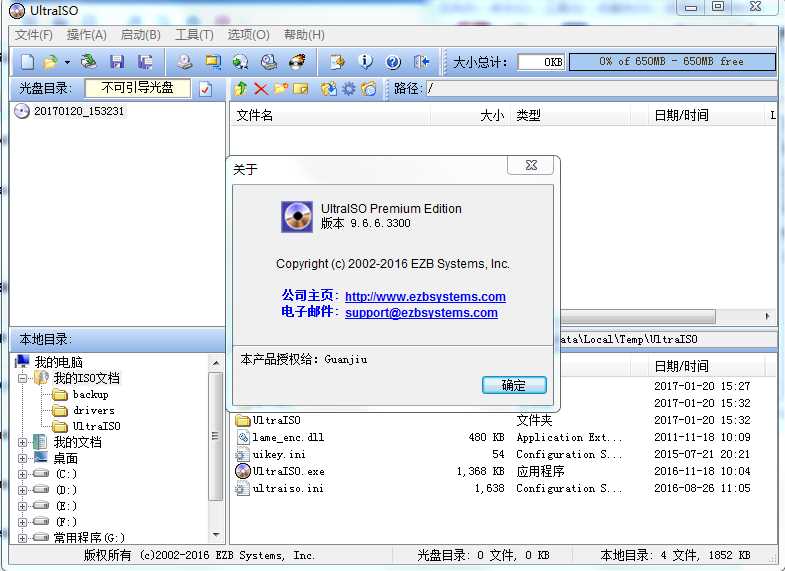This screenshot has width=785, height=571.
Task: Click the gear settings icon near 路径
Action: pos(348,89)
